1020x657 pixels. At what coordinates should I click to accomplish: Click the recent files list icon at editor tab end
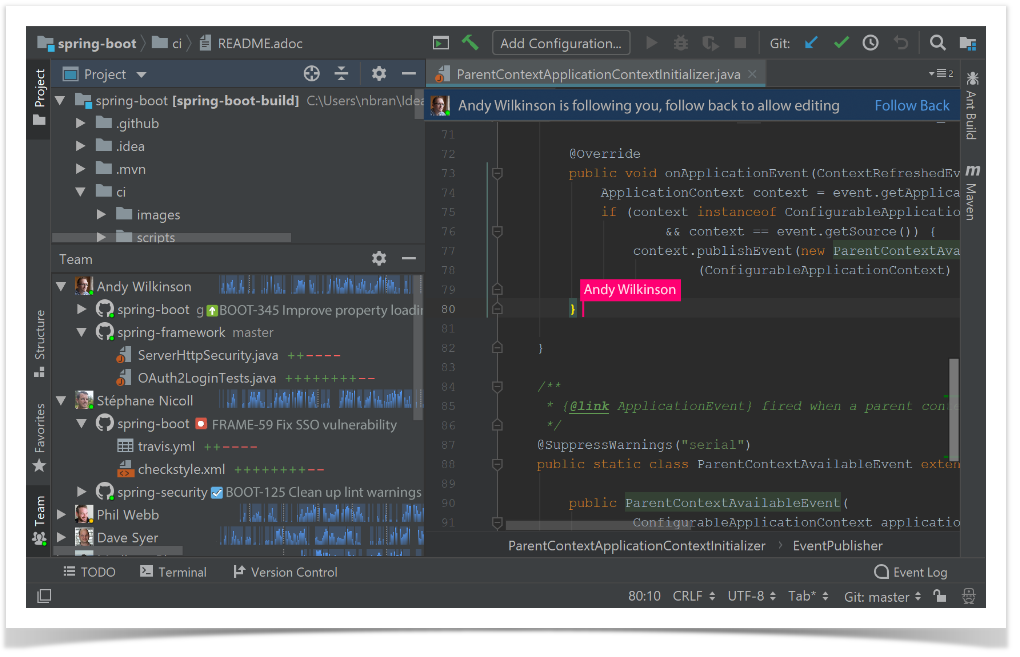click(941, 74)
